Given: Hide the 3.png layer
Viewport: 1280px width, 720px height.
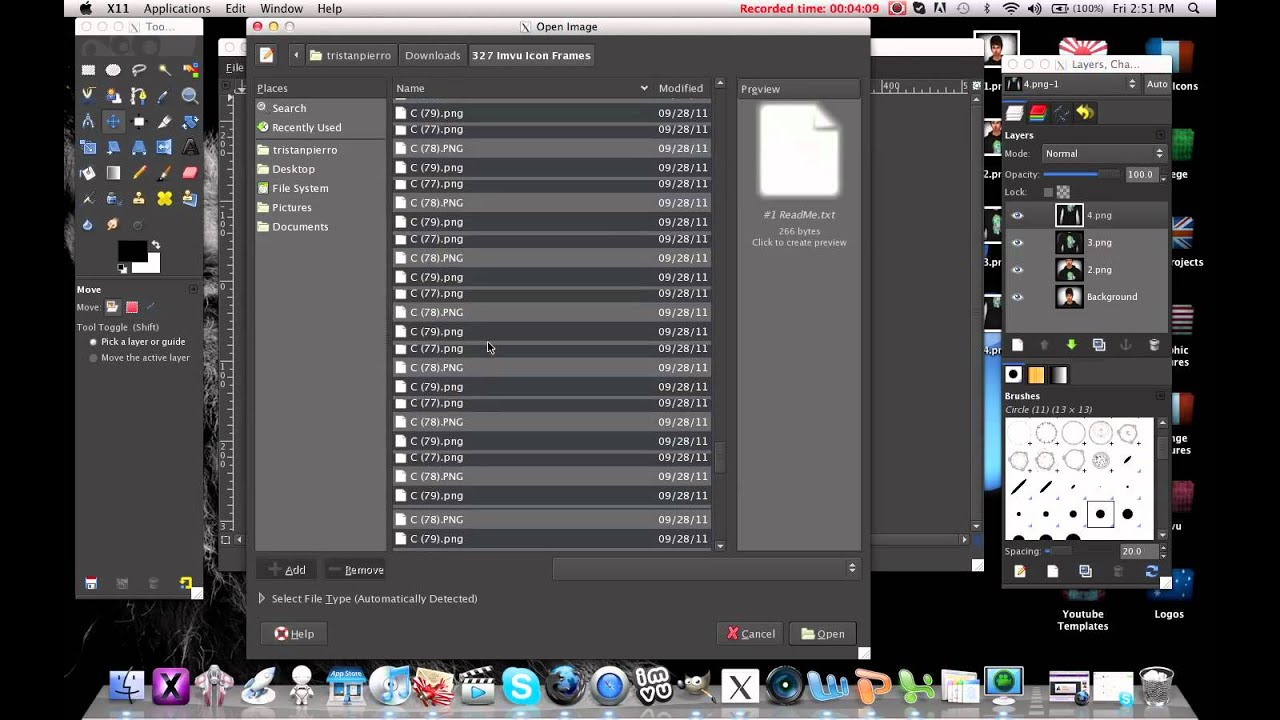Looking at the screenshot, I should (x=1017, y=242).
